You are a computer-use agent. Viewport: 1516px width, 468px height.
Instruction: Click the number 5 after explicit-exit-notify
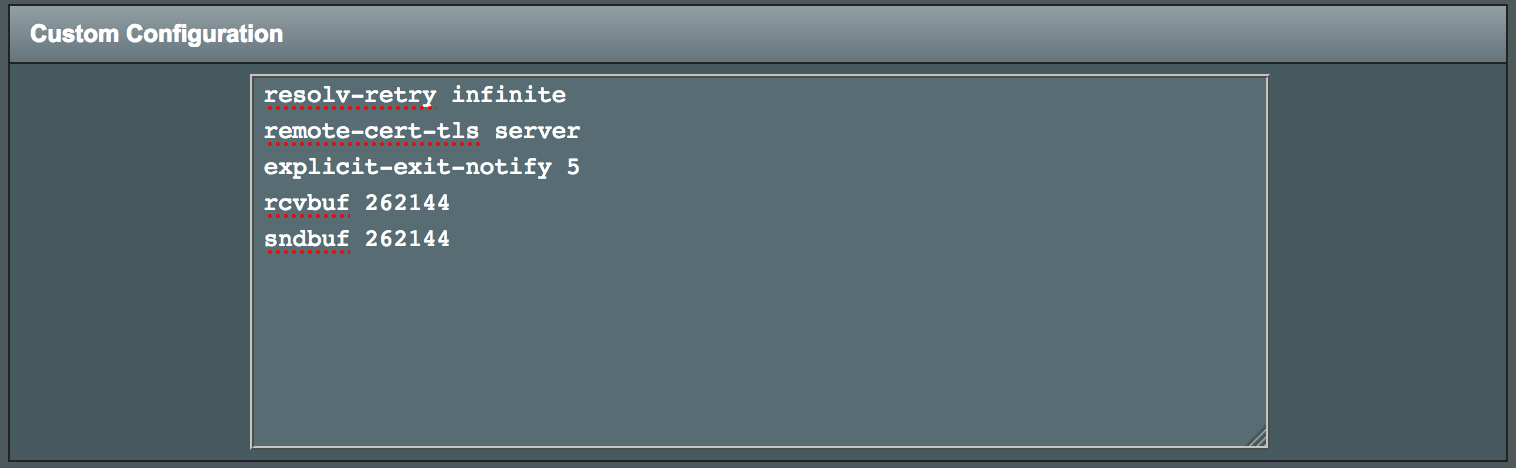[x=573, y=167]
